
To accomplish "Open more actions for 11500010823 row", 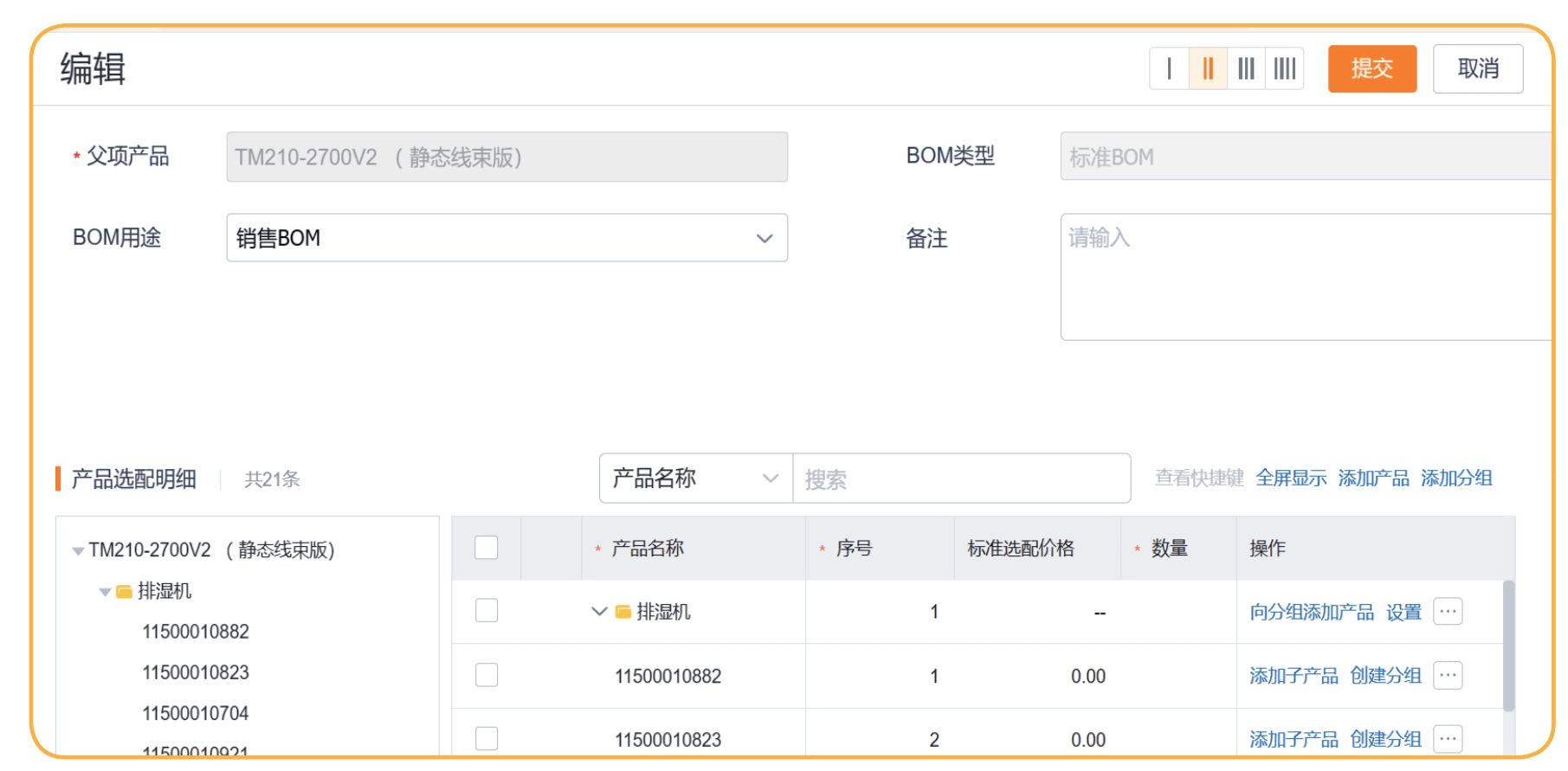I will (x=1448, y=738).
